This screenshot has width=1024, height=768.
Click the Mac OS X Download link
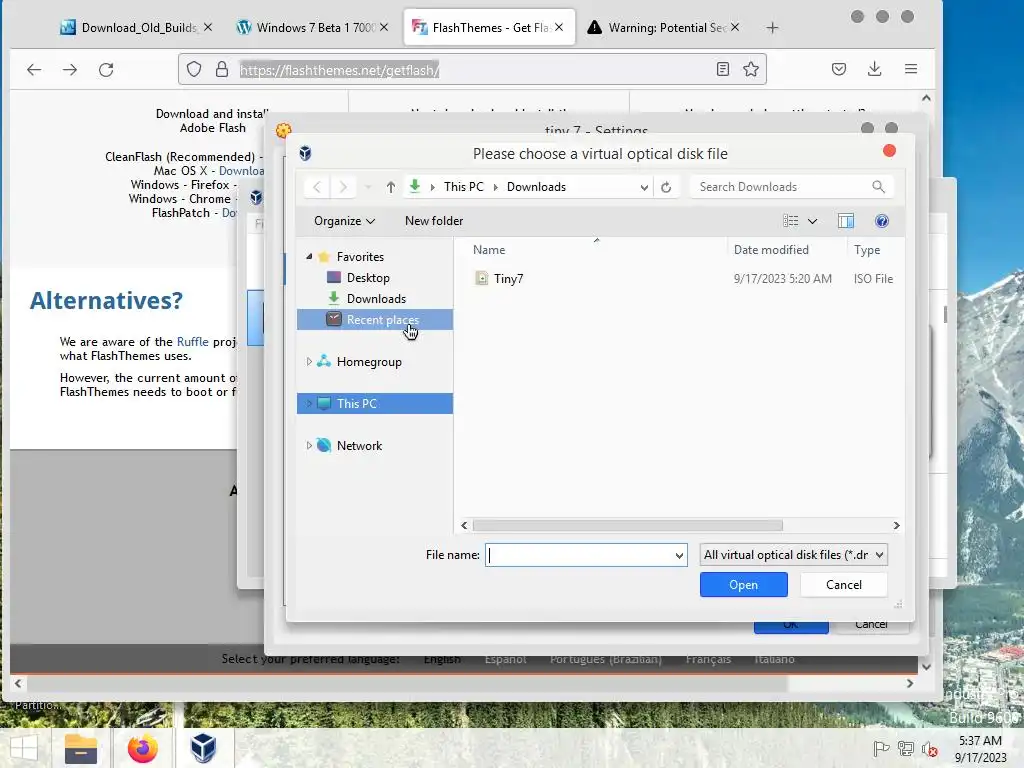point(242,170)
